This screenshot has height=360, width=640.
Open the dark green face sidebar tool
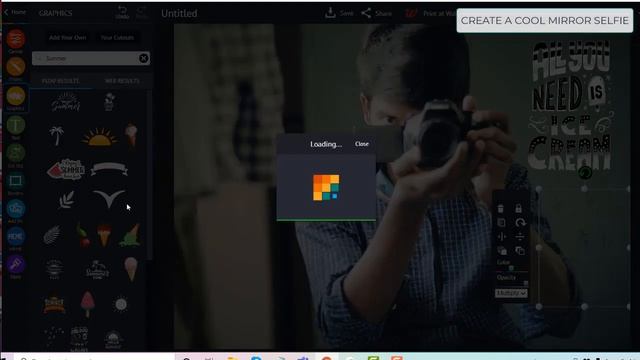16,153
